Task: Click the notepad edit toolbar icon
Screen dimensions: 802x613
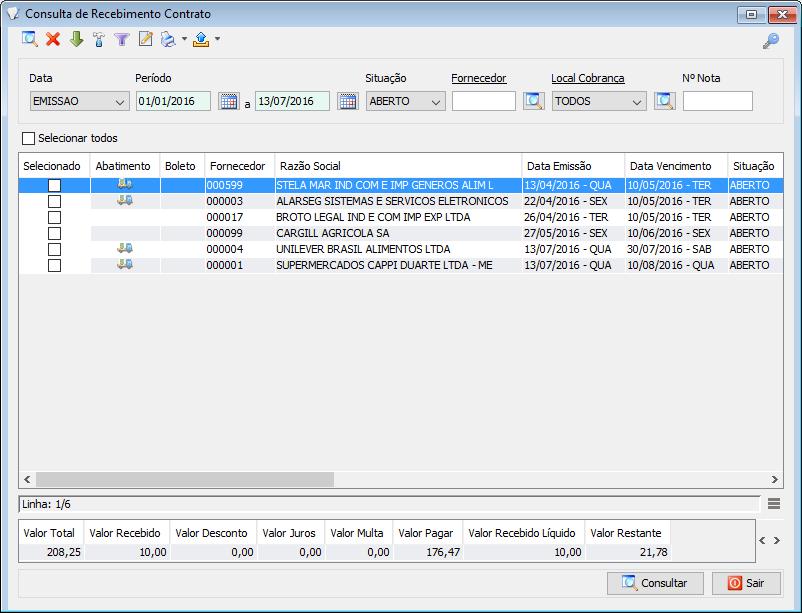Action: tap(146, 39)
